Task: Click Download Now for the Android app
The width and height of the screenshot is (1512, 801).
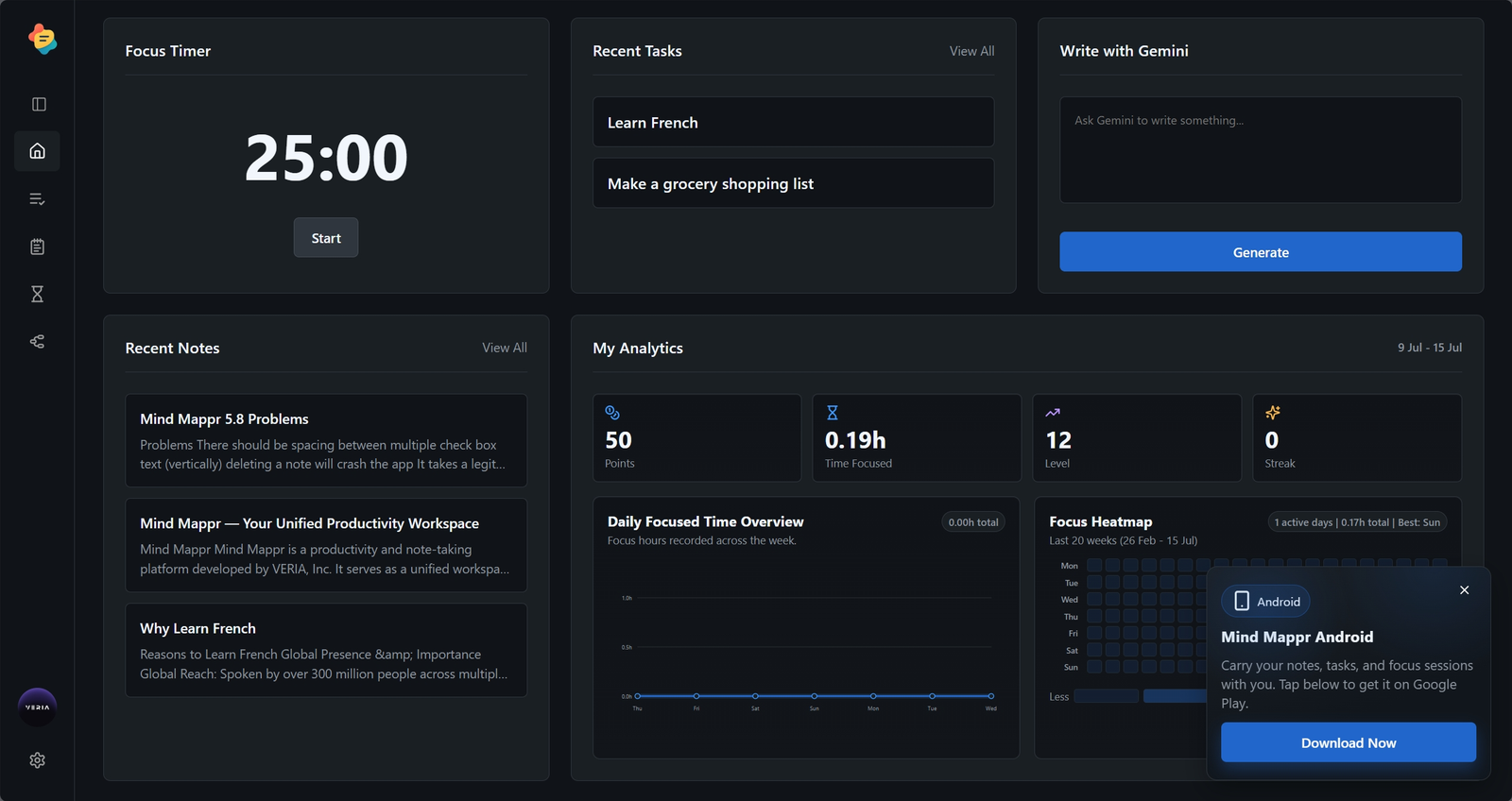Action: click(x=1349, y=742)
